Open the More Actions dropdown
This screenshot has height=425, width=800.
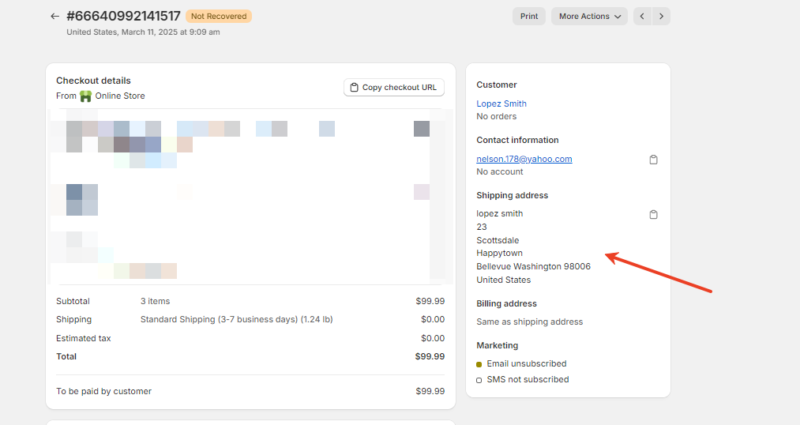(x=589, y=16)
